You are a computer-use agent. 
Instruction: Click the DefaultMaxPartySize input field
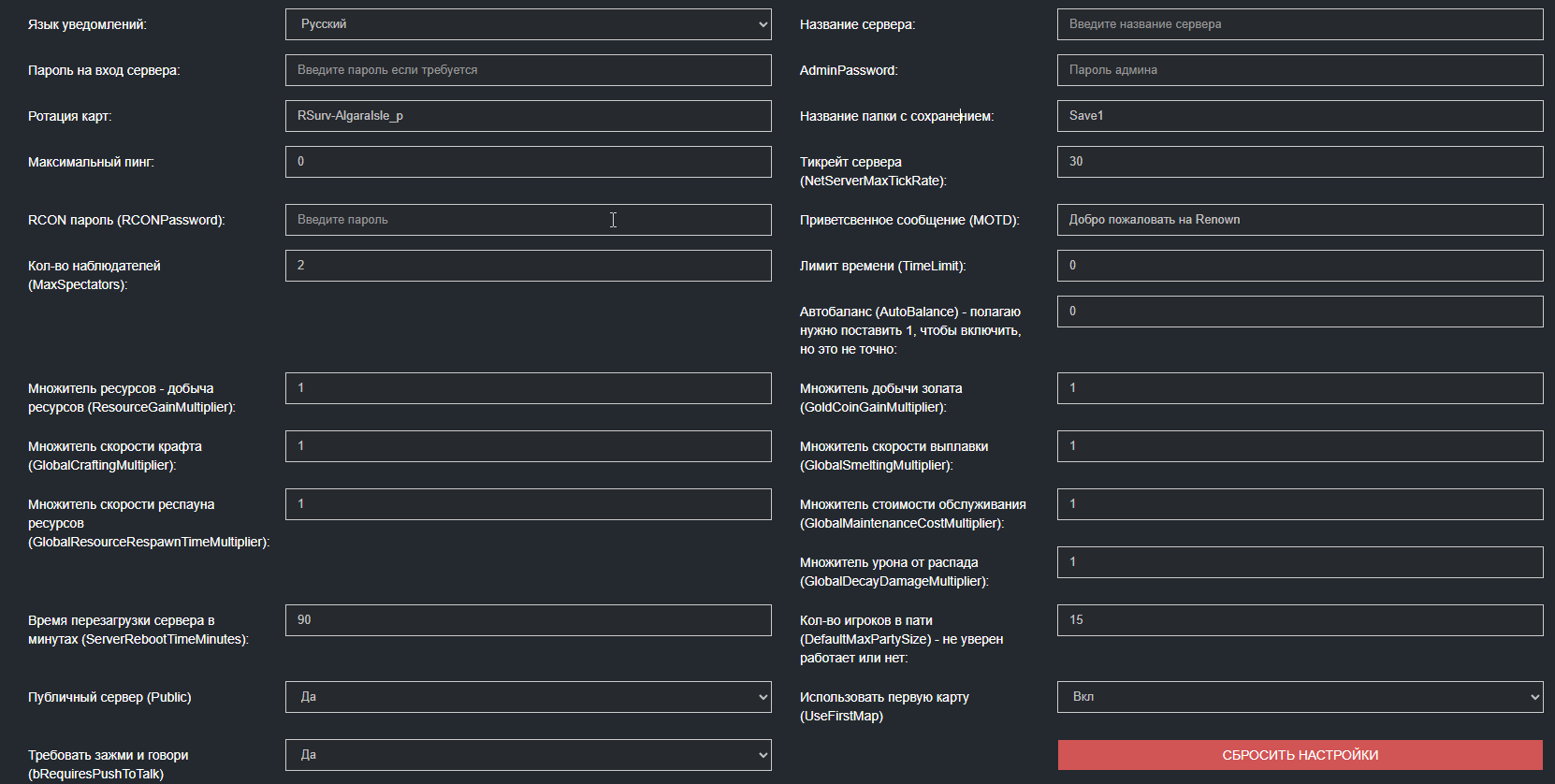click(1300, 620)
